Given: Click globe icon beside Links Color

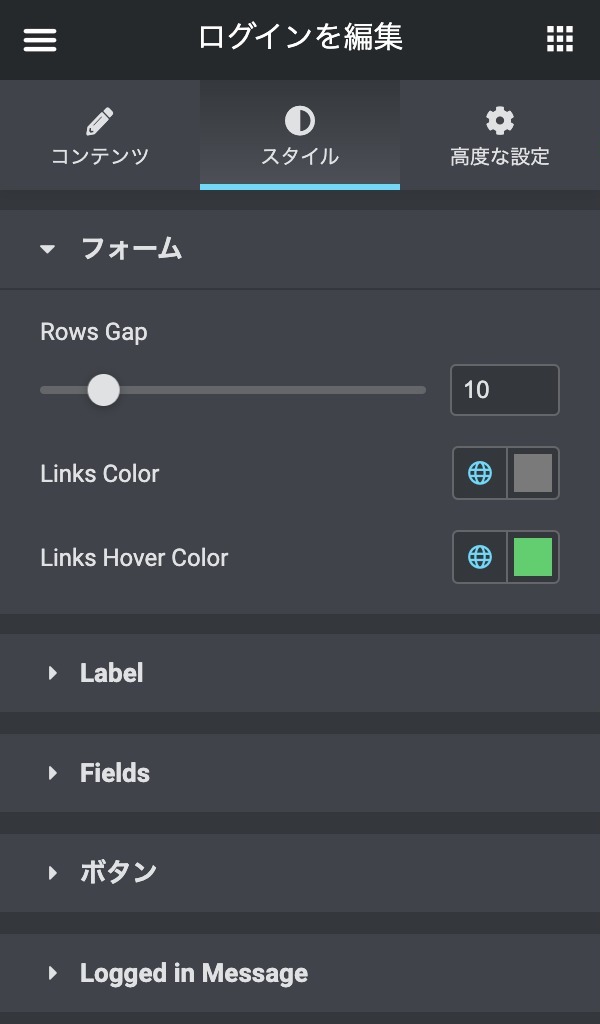Looking at the screenshot, I should tap(480, 473).
